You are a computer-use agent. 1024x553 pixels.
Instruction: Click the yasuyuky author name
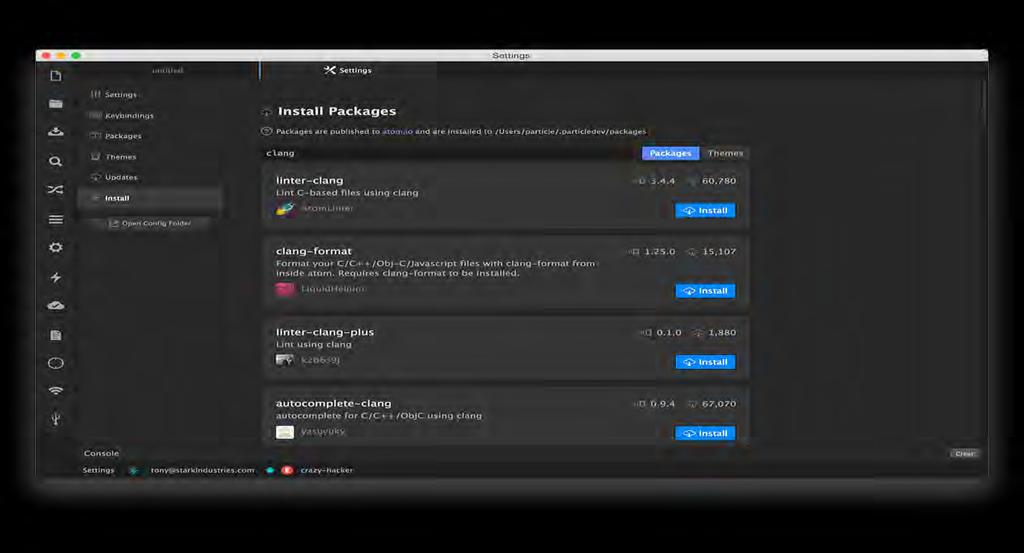(x=323, y=431)
